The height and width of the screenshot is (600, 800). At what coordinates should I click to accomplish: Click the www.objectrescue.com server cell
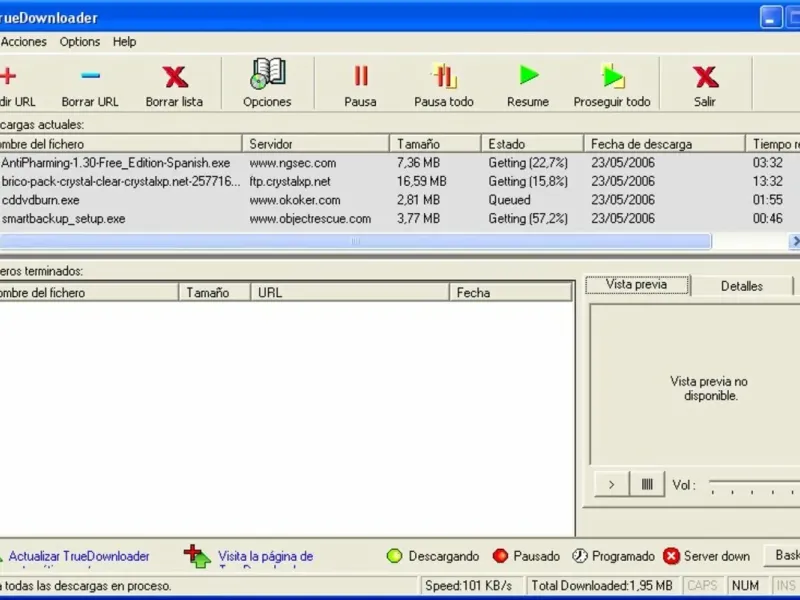[x=310, y=219]
